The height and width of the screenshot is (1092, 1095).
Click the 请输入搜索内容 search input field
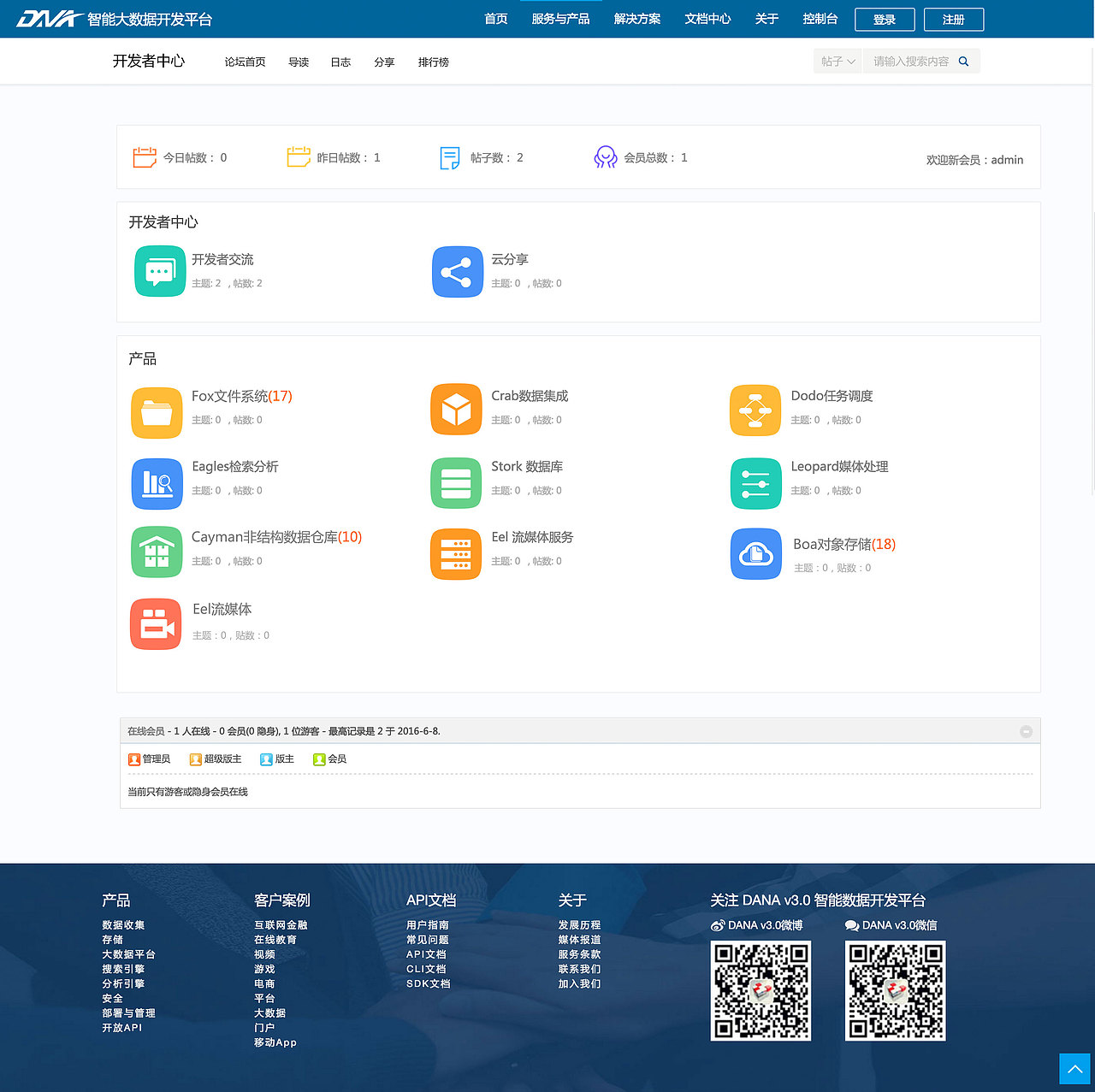click(x=911, y=62)
